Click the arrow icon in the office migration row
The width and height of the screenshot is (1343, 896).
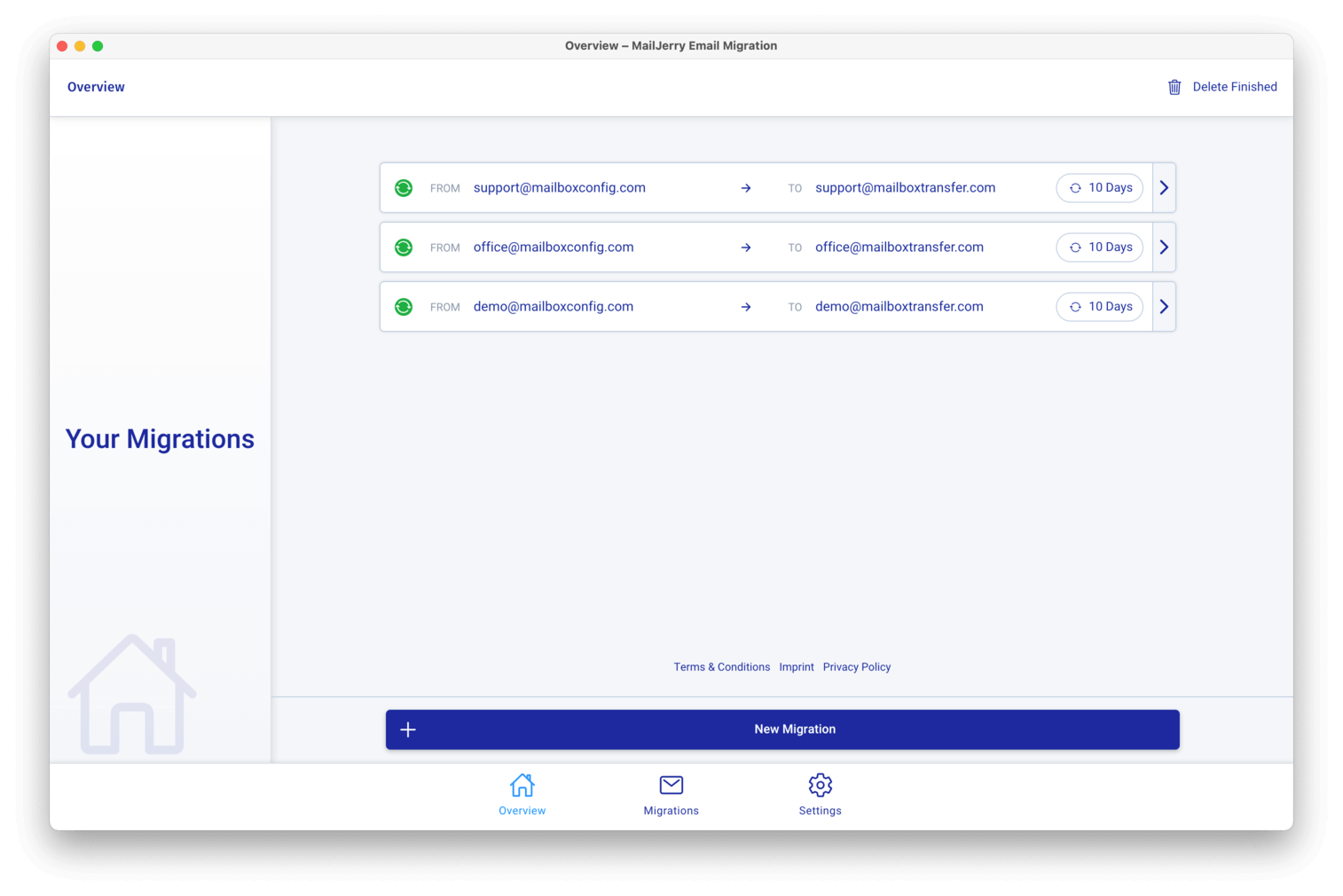coord(746,248)
